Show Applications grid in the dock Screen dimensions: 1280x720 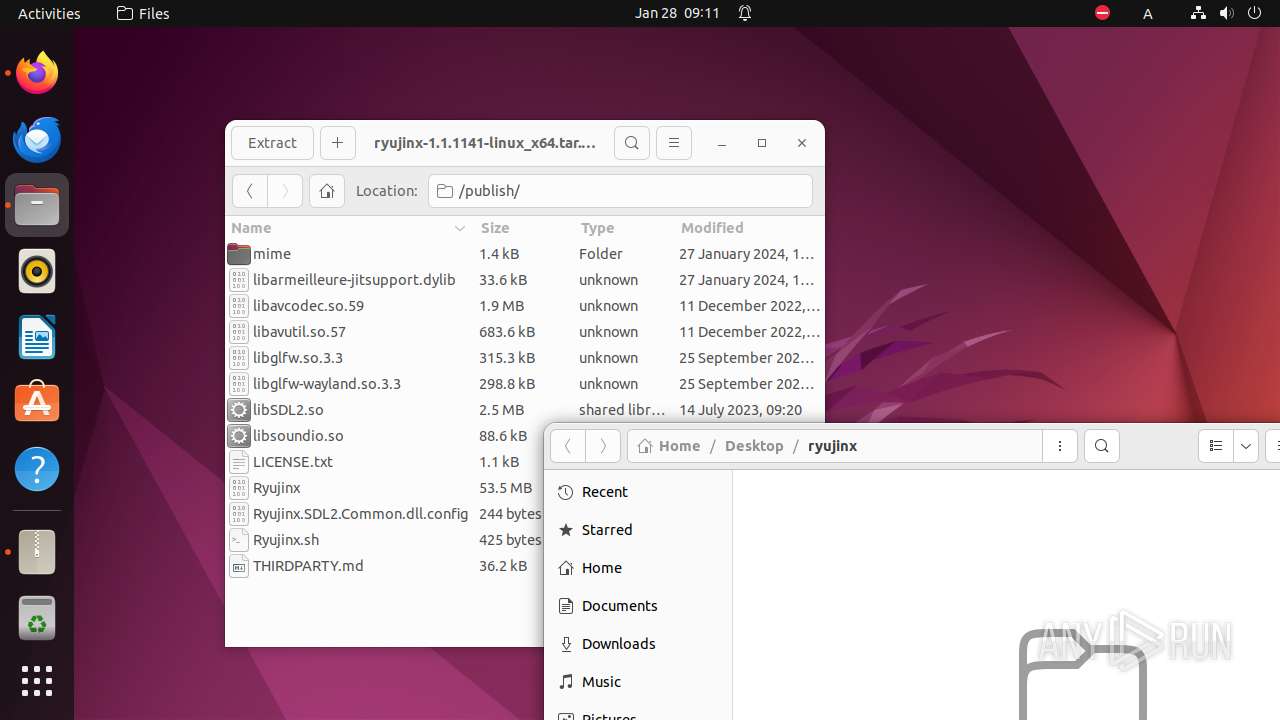coord(37,681)
